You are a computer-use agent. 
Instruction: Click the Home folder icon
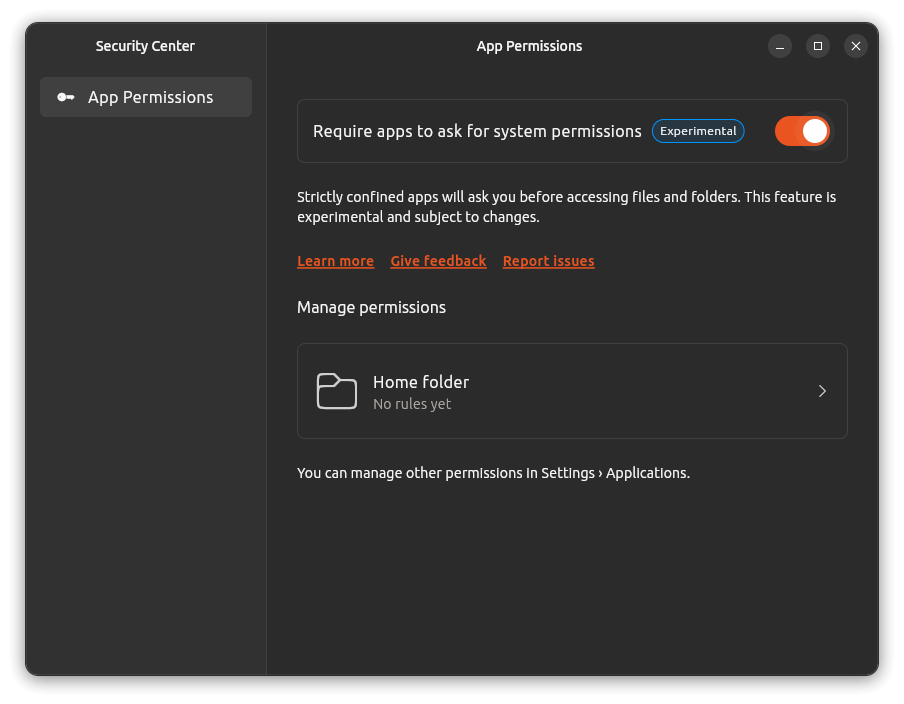(x=337, y=391)
